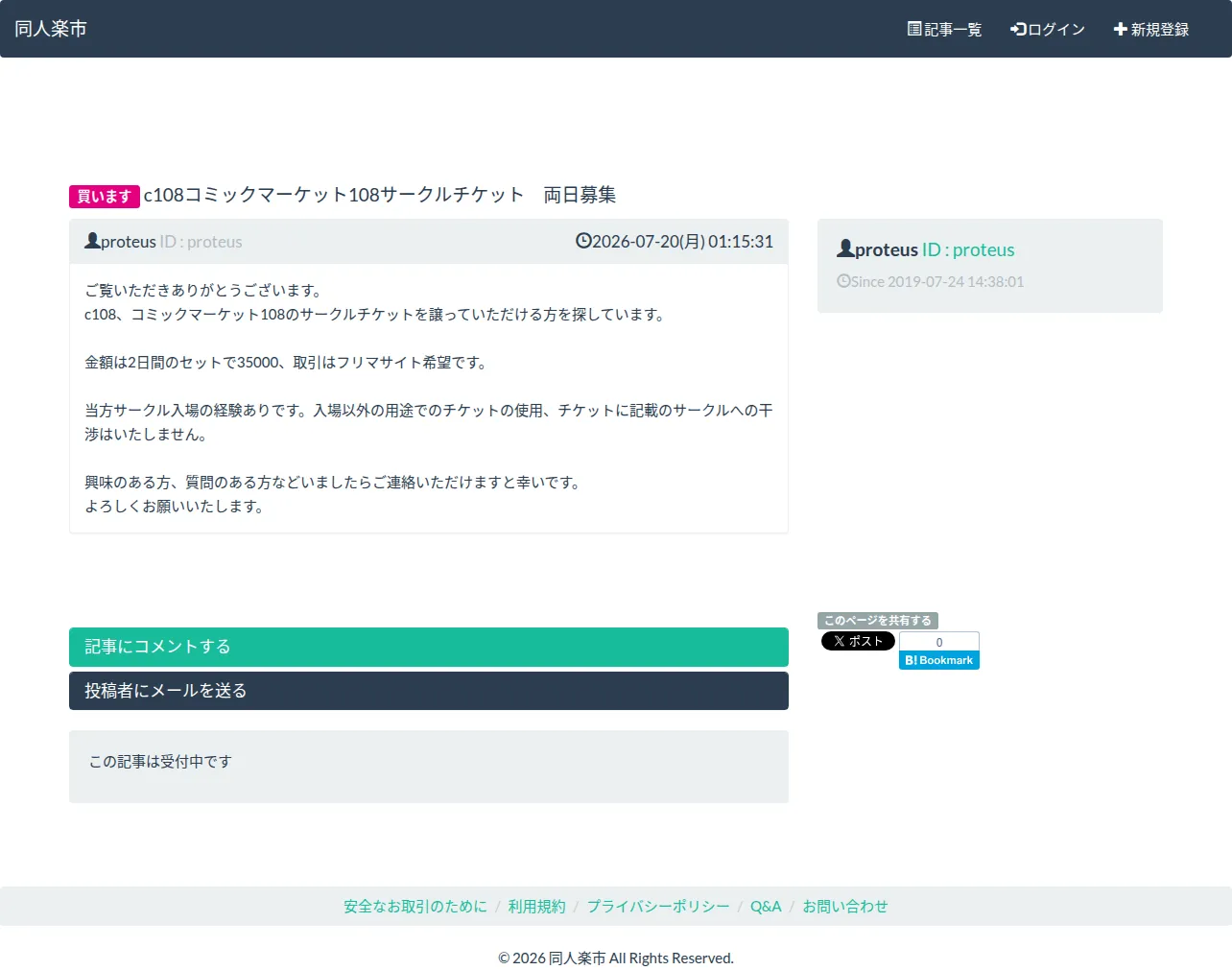Click the ID : proteus text in post header
The image size is (1232, 970).
tap(201, 242)
